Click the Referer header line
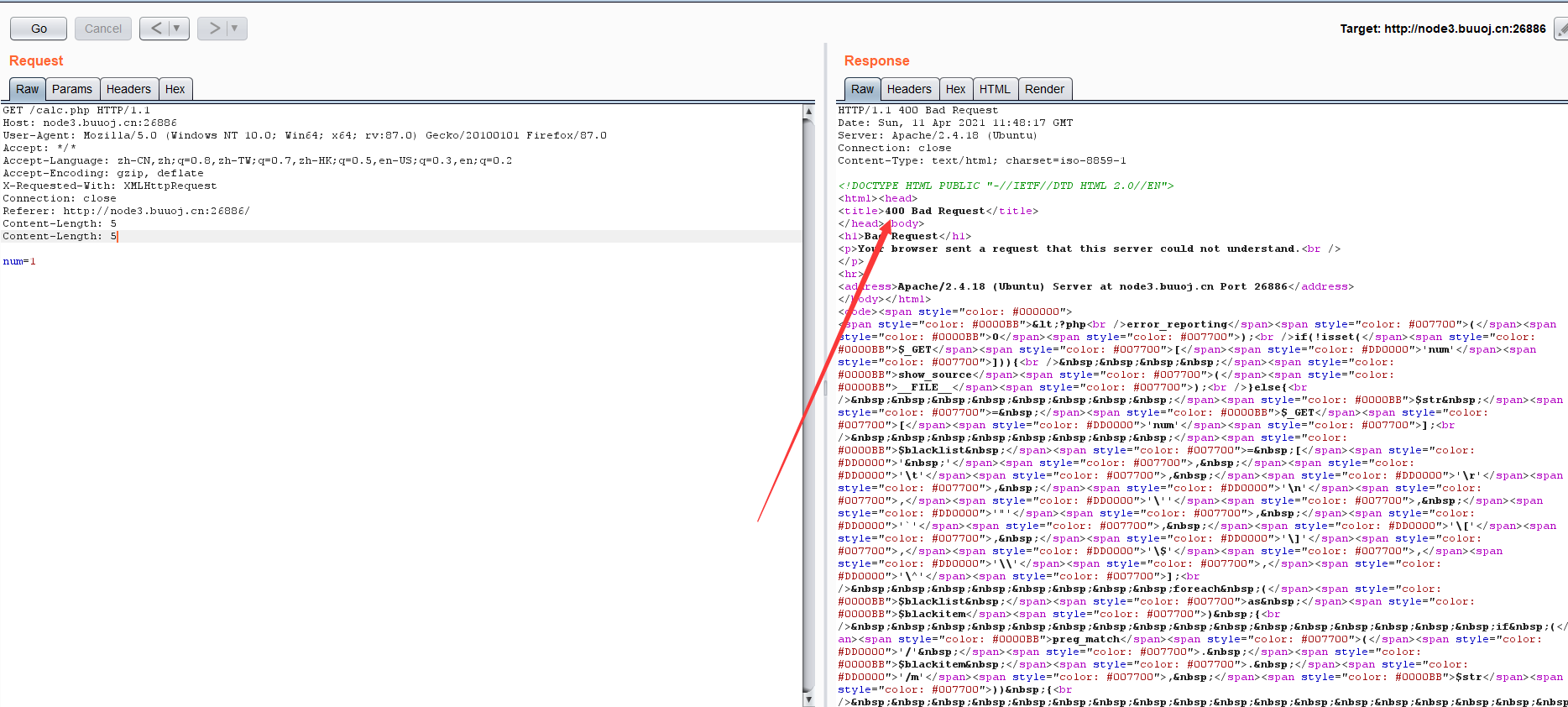The height and width of the screenshot is (707, 1568). [x=127, y=211]
